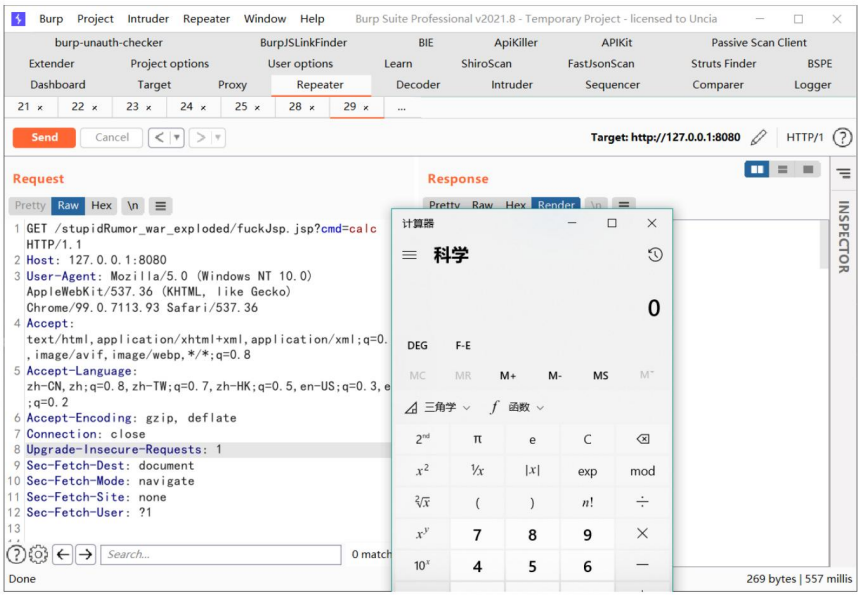
Task: Open the Repeater help question mark icon
Action: (842, 138)
